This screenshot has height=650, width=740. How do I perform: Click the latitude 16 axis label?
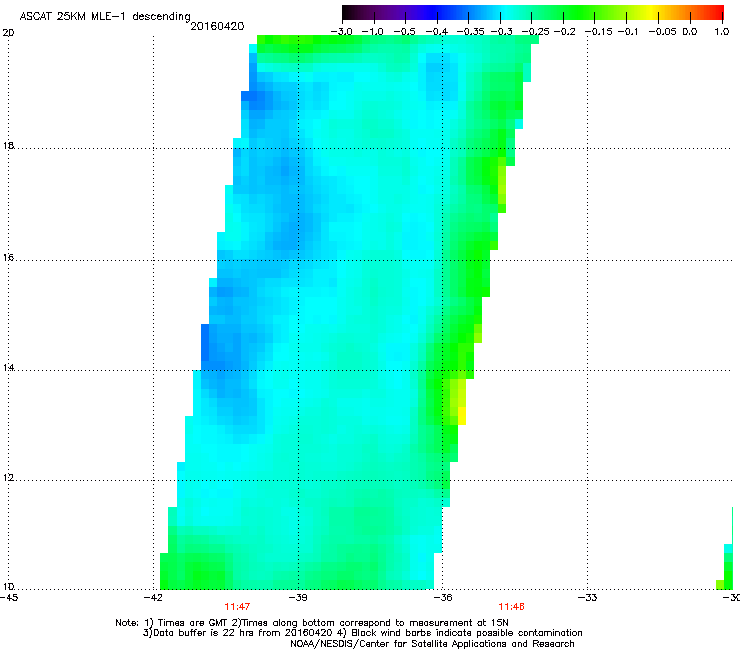(x=8, y=258)
